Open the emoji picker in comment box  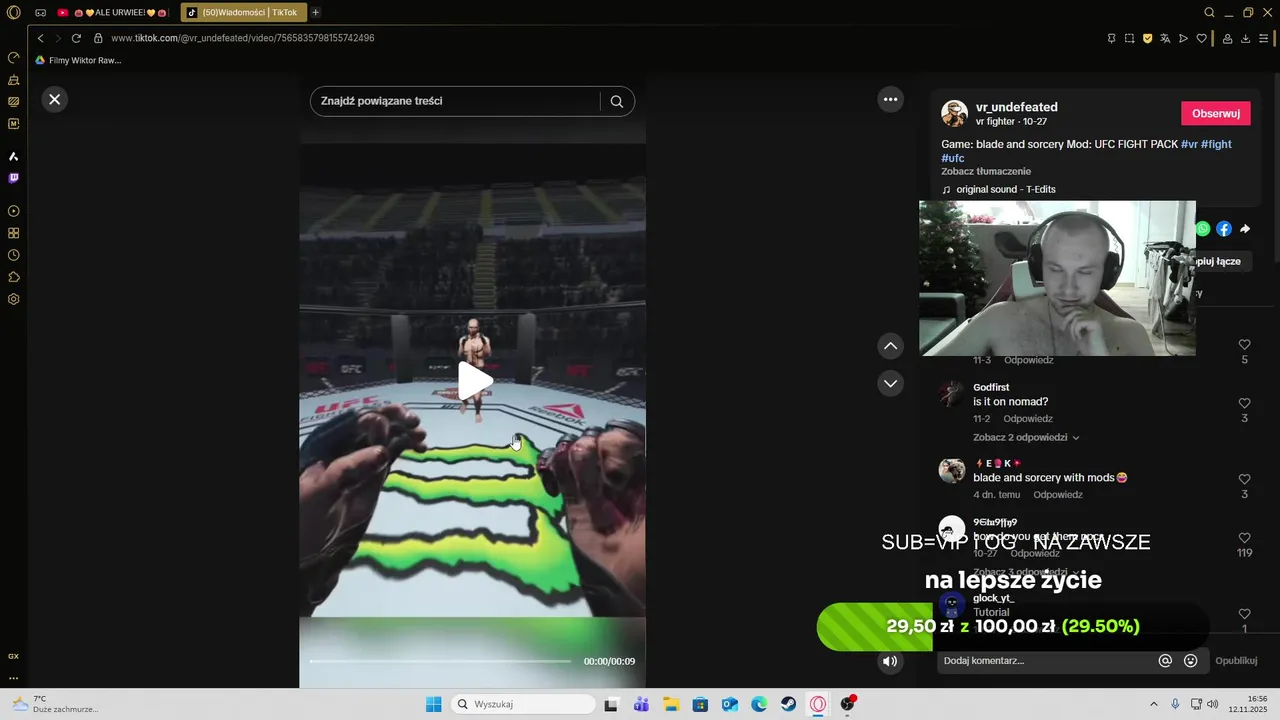click(x=1190, y=661)
